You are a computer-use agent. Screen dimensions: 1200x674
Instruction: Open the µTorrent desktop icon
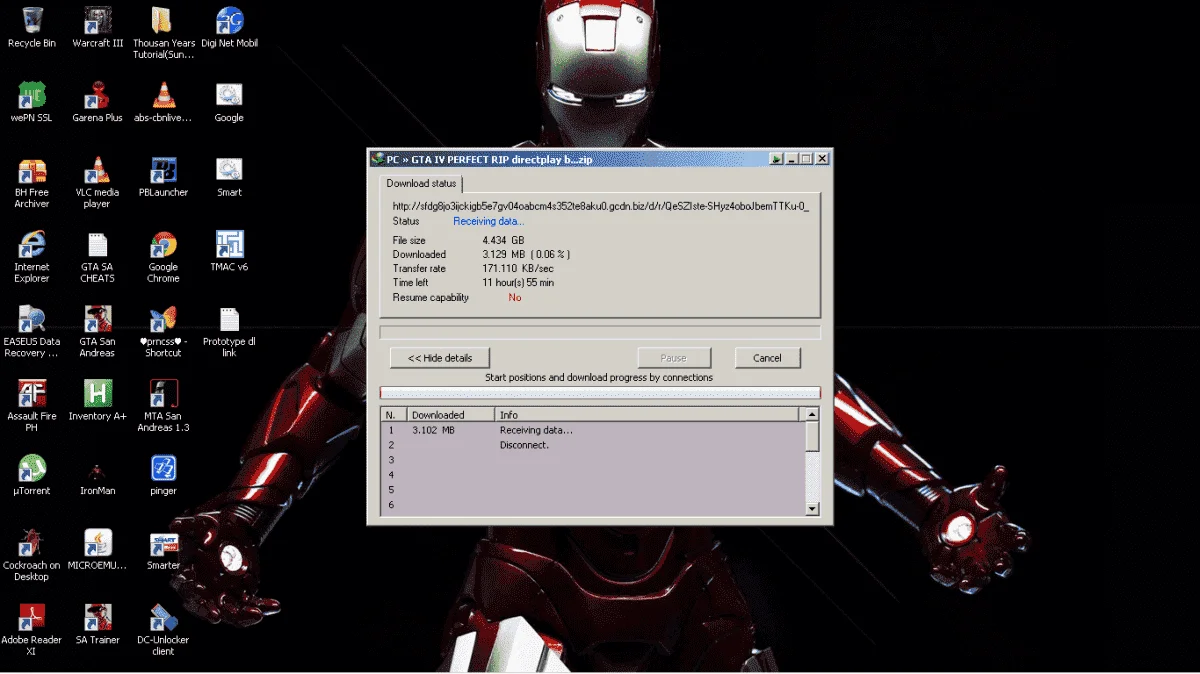pos(32,474)
